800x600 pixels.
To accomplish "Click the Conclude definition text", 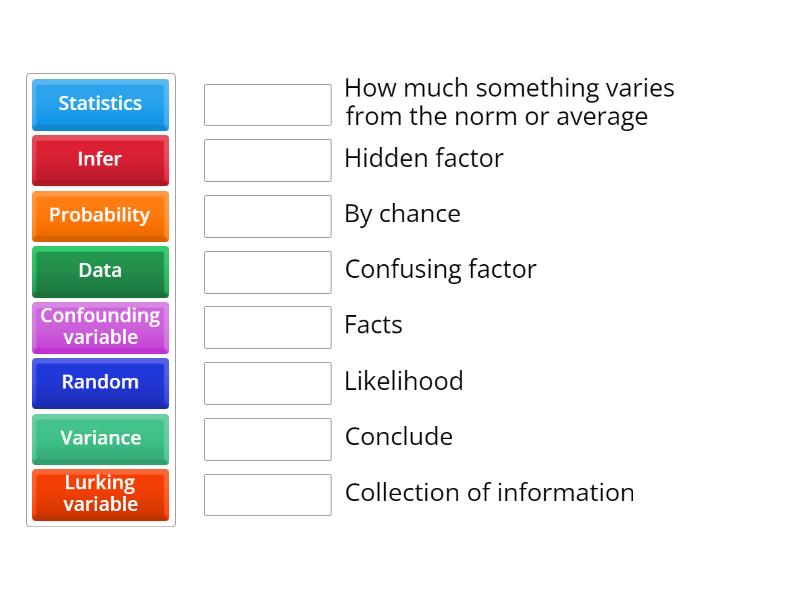I will click(398, 437).
